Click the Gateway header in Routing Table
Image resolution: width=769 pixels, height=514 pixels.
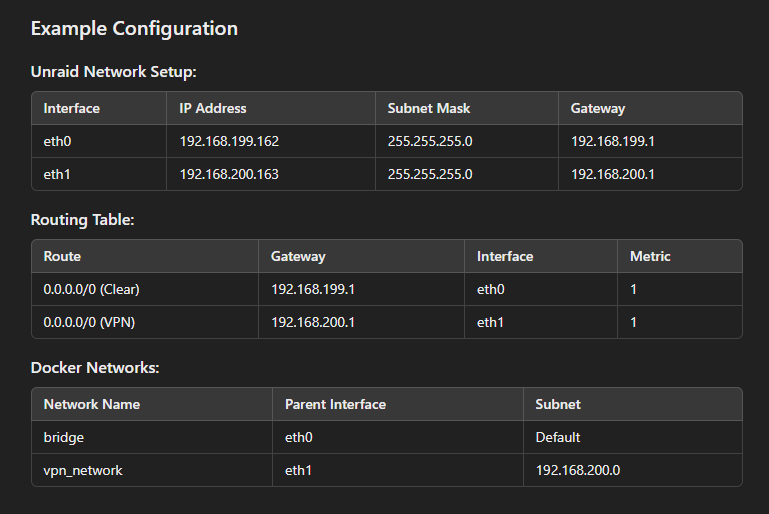point(298,257)
